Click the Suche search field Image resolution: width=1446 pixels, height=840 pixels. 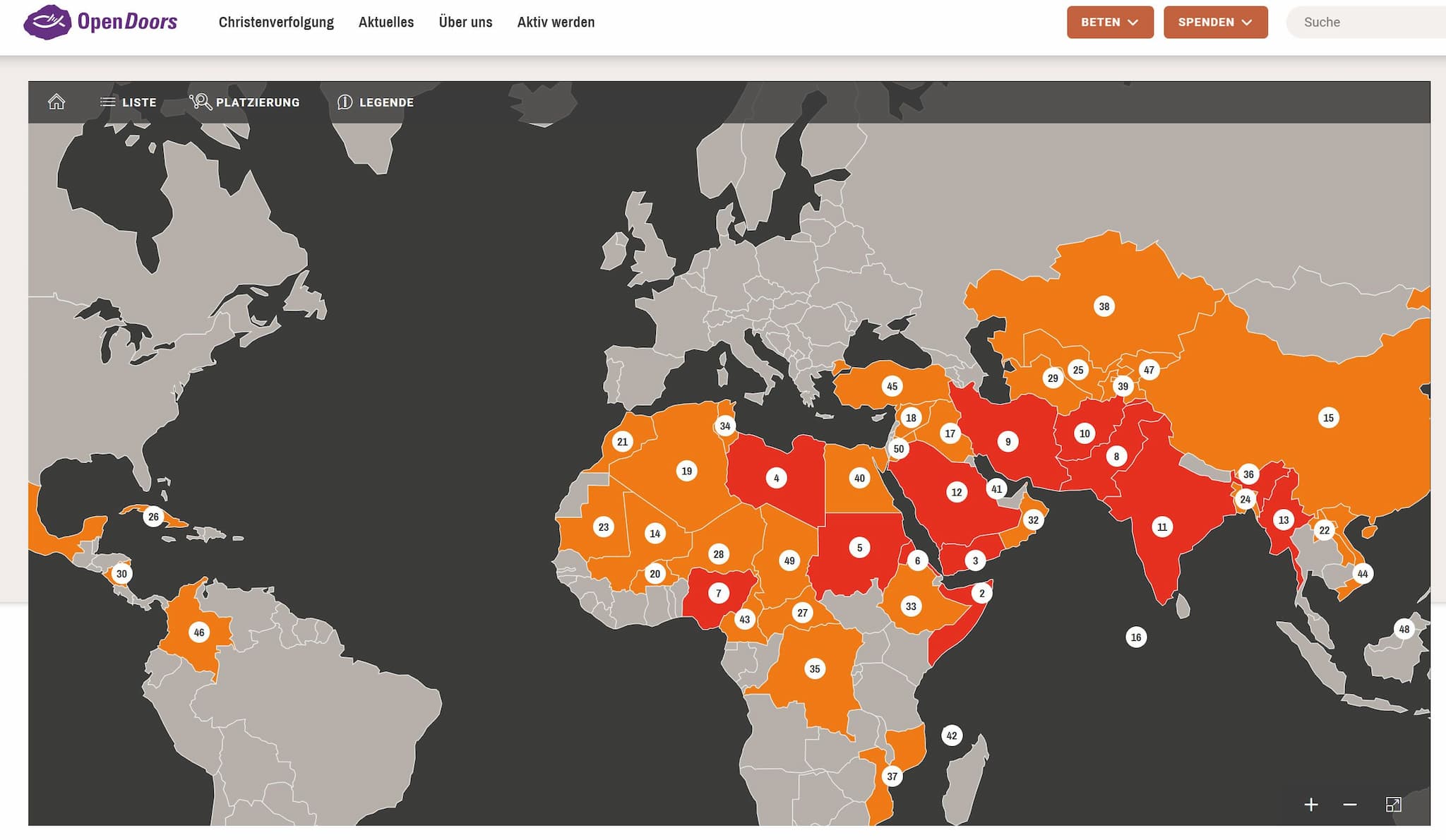[1366, 22]
